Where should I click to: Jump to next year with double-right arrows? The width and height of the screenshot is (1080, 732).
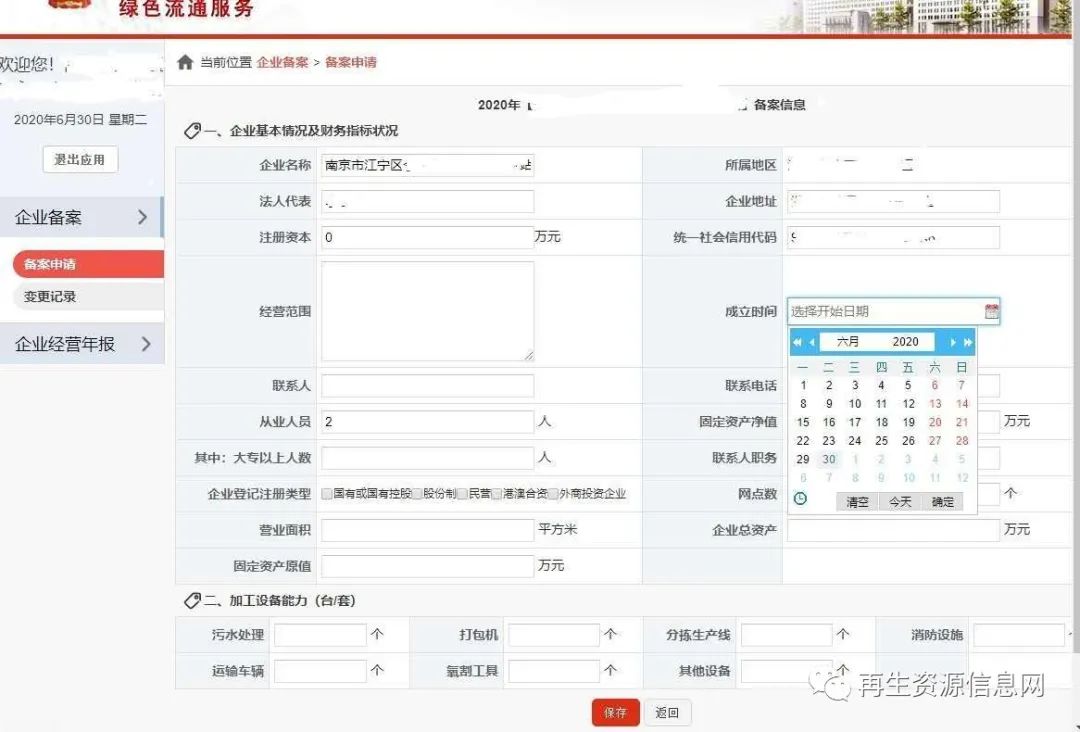(x=966, y=341)
